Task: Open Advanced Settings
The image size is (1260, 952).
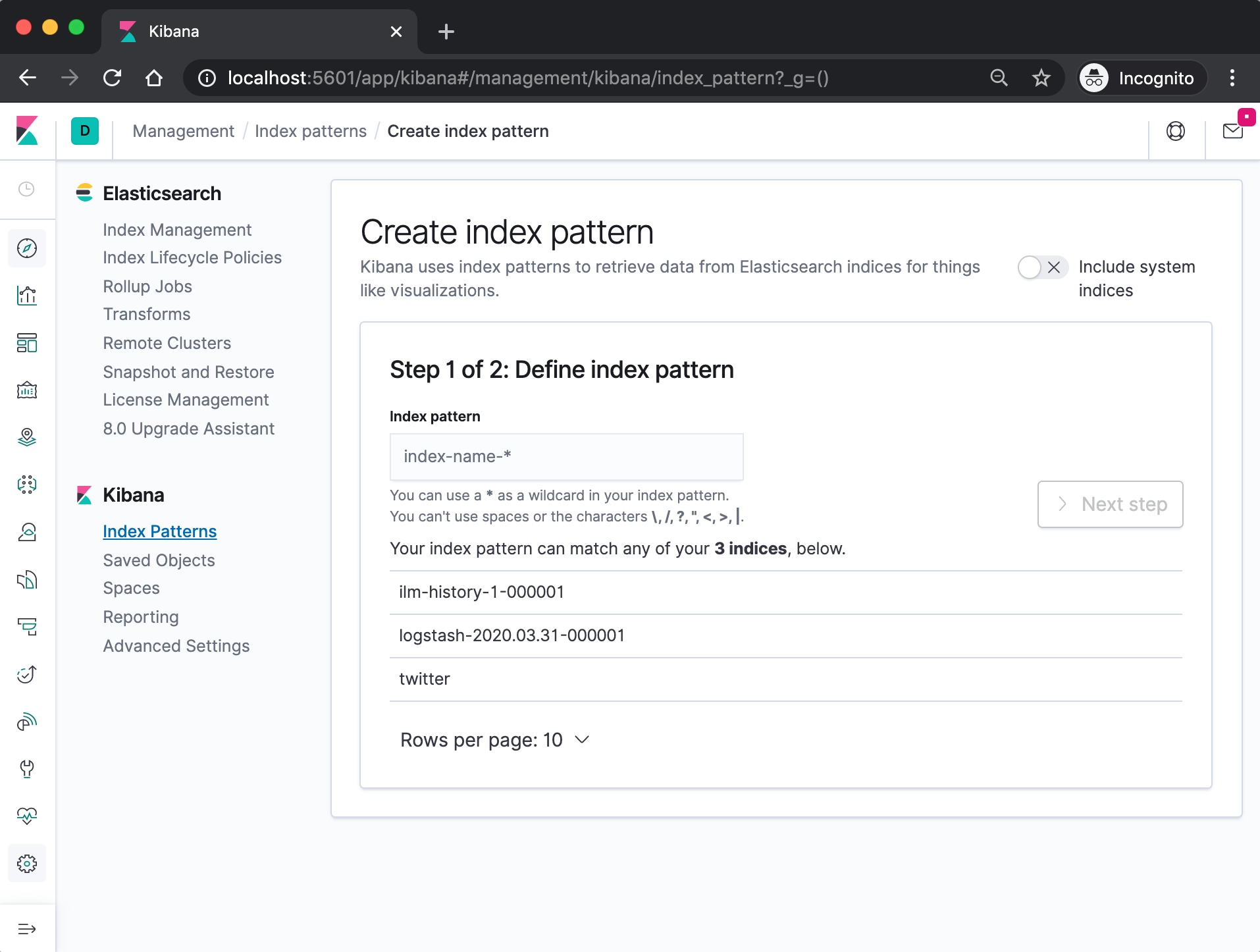Action: click(176, 646)
